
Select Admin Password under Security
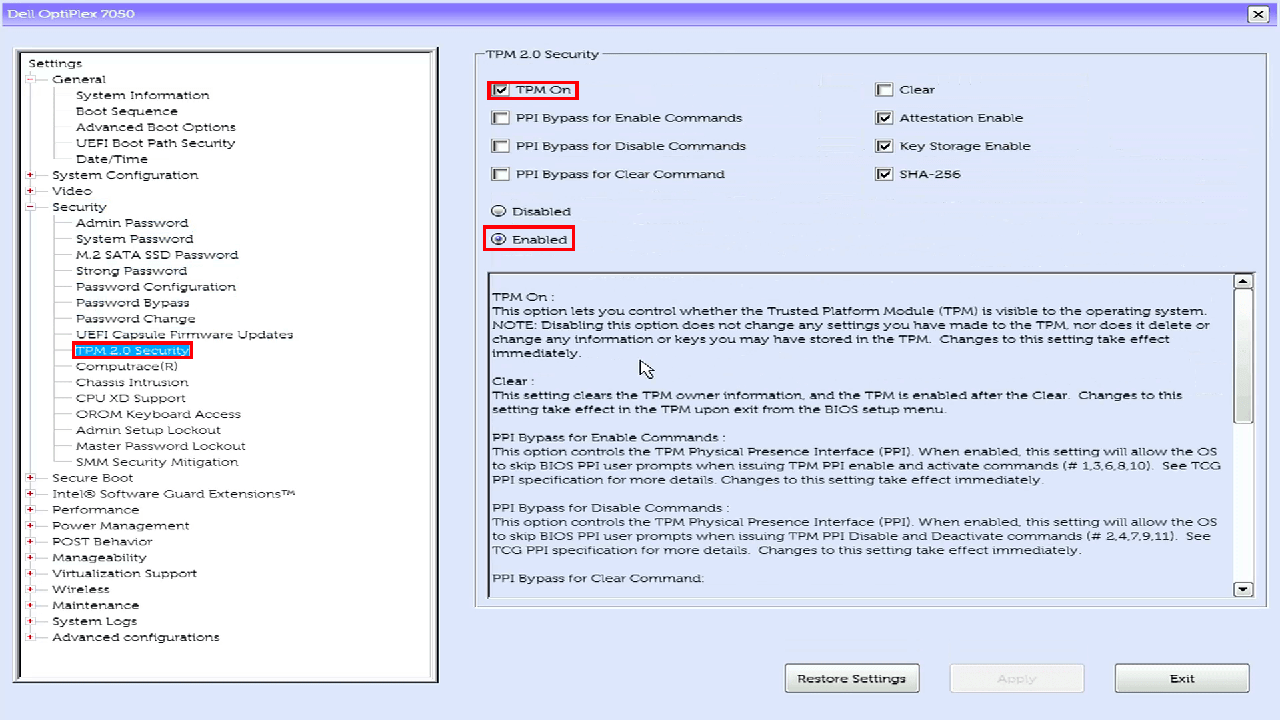point(132,223)
